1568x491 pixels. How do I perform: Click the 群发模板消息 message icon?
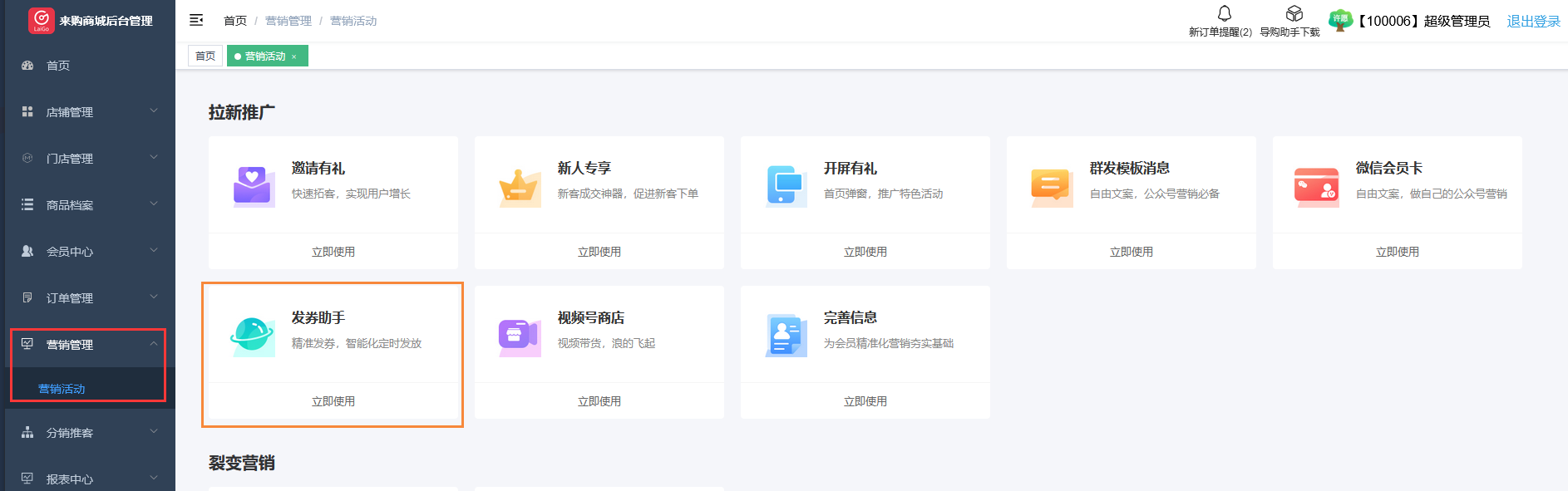tap(1051, 187)
